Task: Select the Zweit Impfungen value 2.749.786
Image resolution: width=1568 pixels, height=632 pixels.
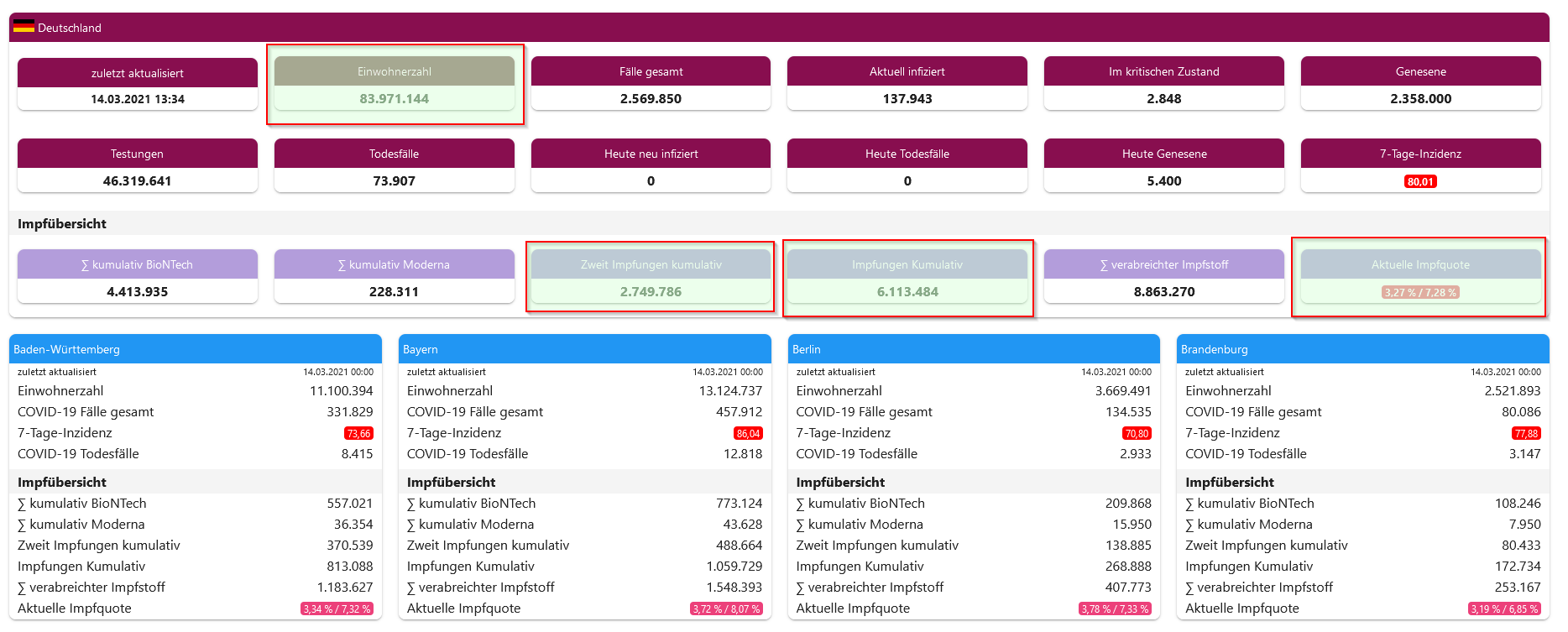Action: pos(651,291)
